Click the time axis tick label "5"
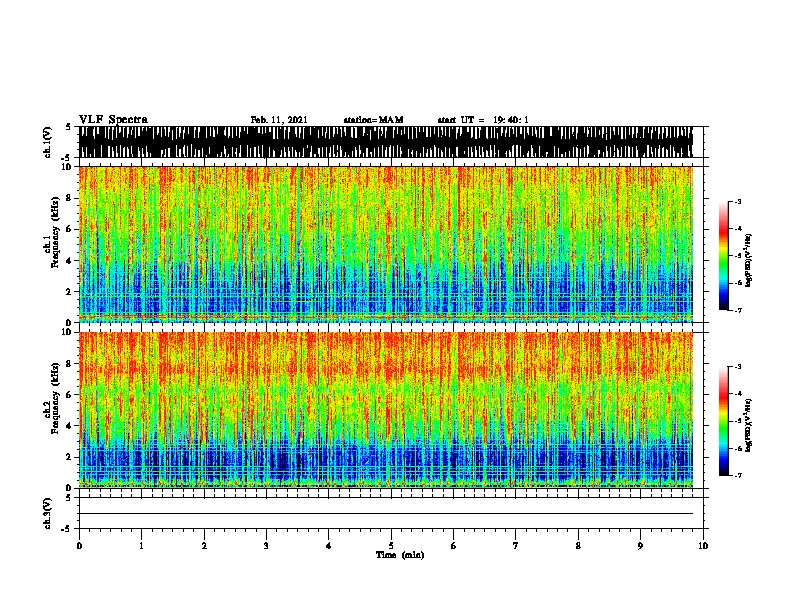 coord(391,546)
